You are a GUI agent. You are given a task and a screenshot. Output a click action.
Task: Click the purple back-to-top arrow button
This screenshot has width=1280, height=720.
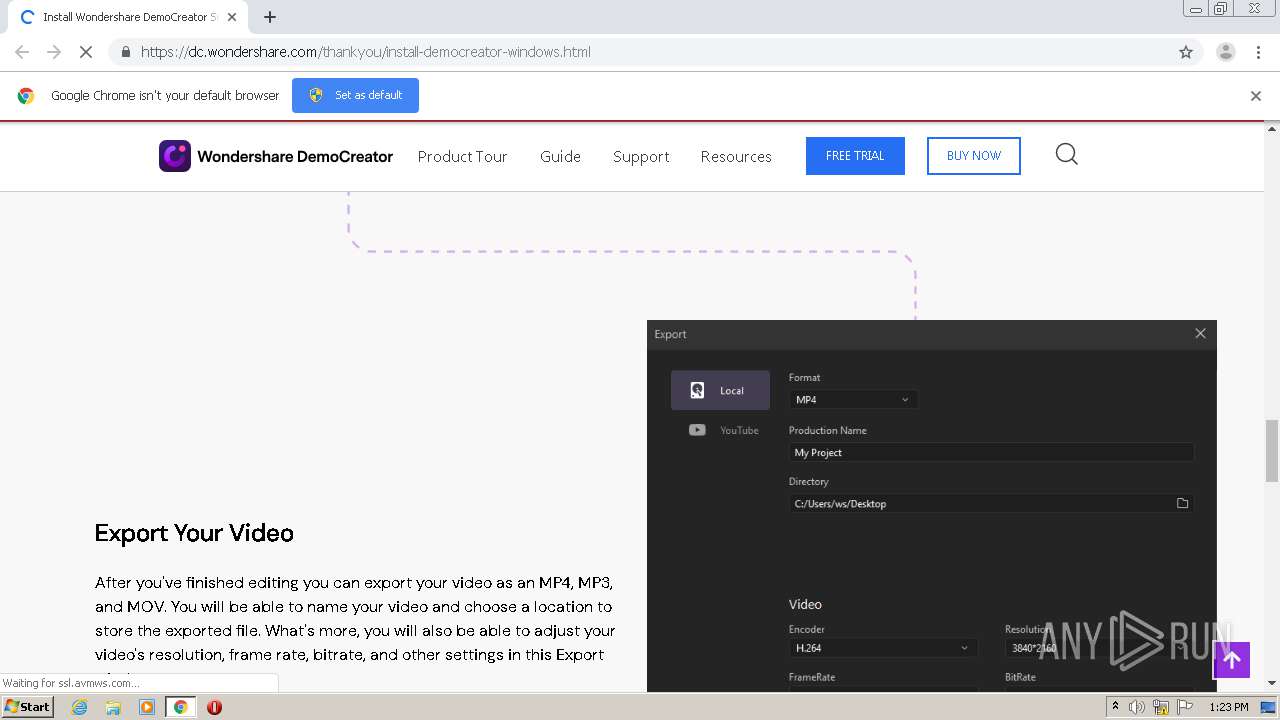point(1232,659)
